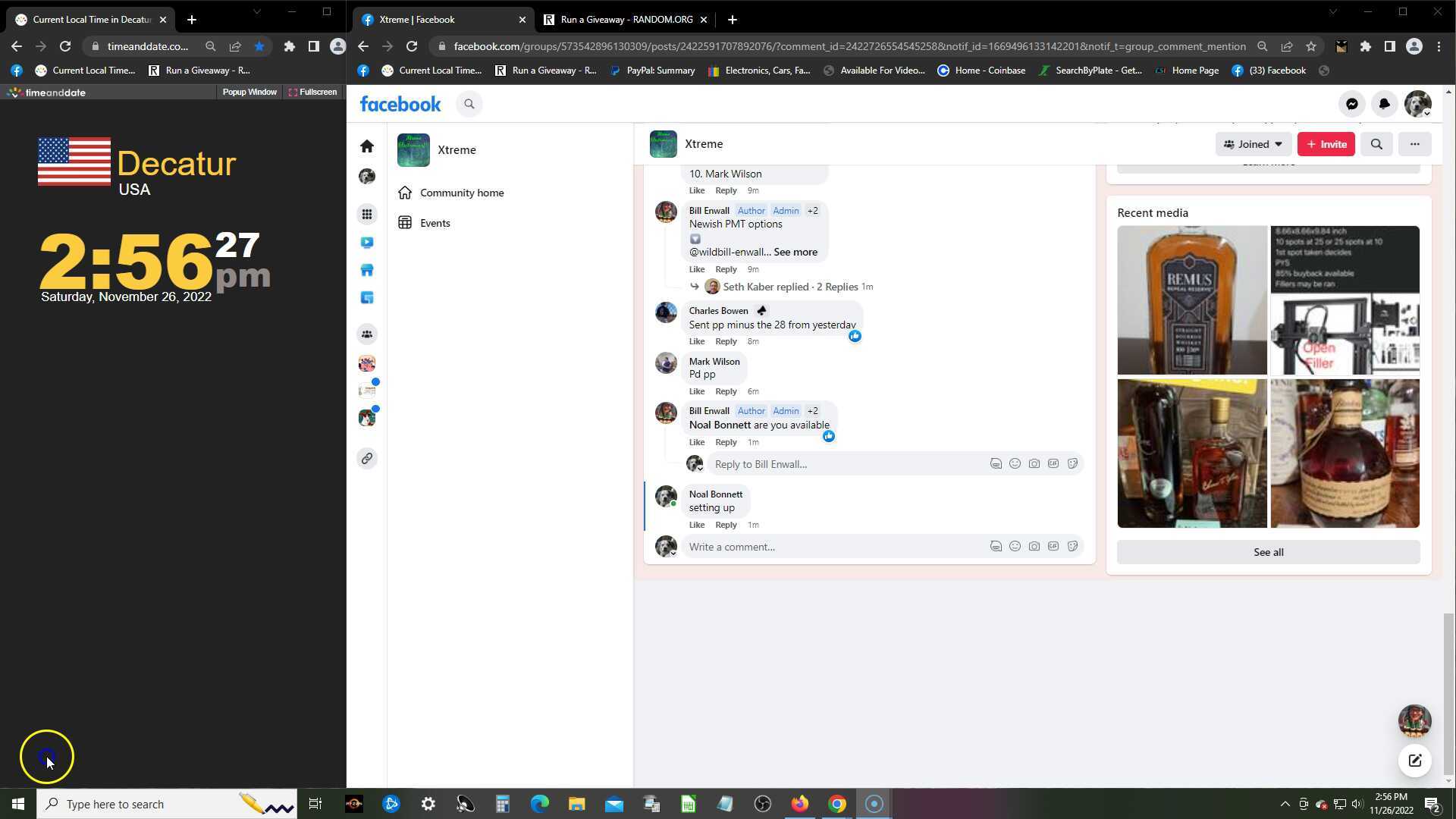Open the Remus whiskey bottle thumbnail
Viewport: 1456px width, 819px height.
point(1191,300)
